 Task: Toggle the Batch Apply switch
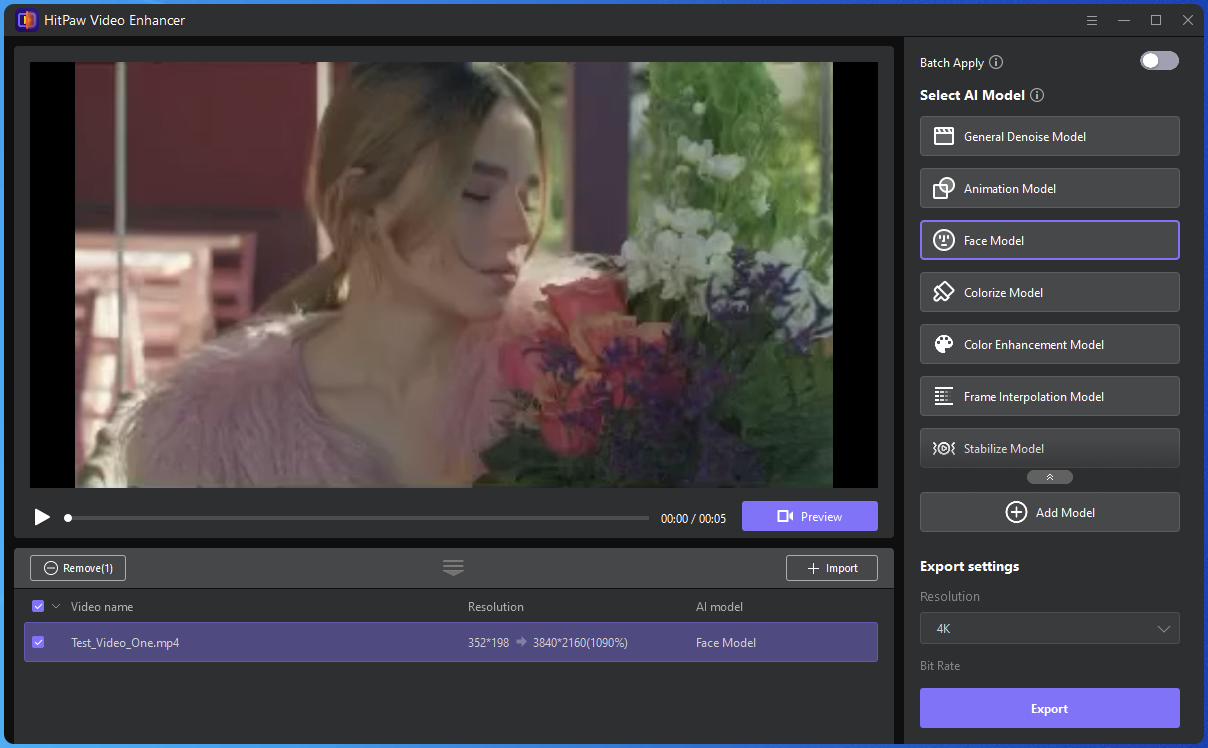[1159, 61]
